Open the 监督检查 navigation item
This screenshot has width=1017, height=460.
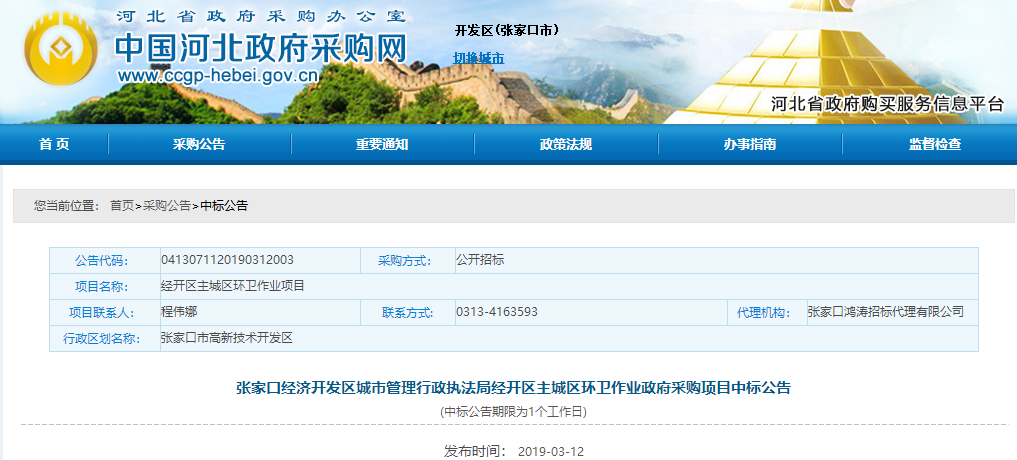click(x=935, y=144)
